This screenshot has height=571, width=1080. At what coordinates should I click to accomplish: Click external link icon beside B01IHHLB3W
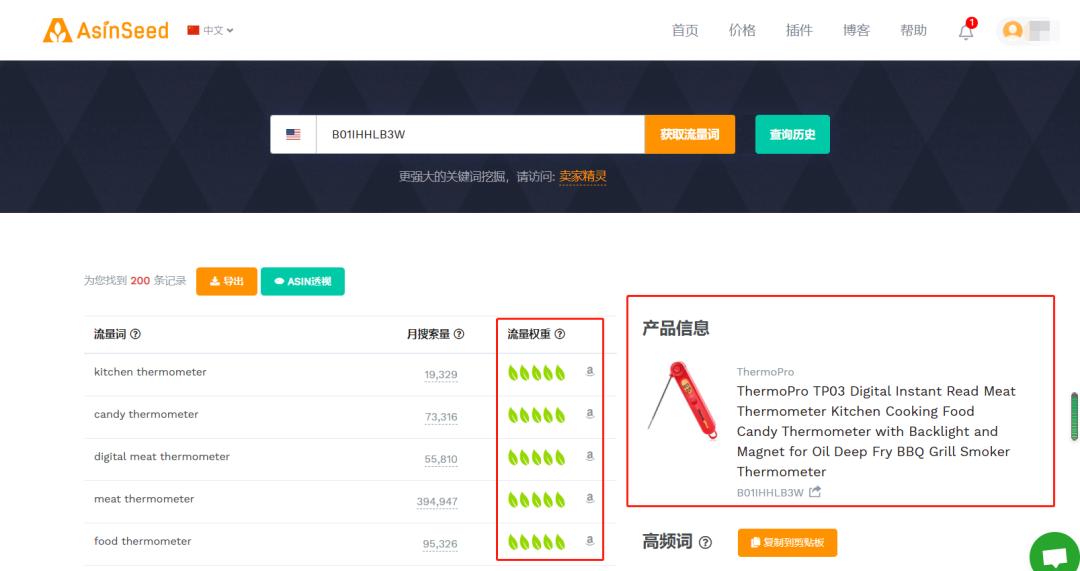[815, 492]
